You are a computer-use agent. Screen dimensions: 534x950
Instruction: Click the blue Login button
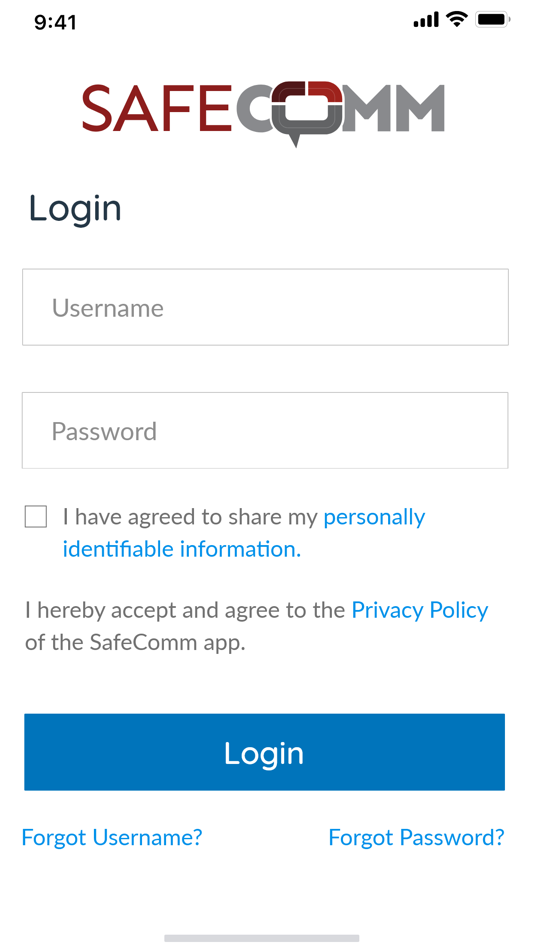click(264, 752)
